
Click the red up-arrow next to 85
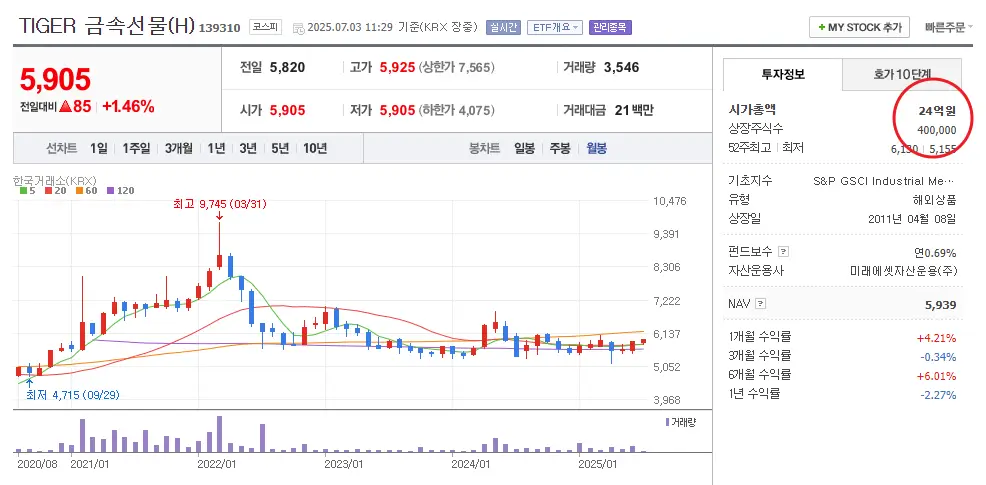point(64,106)
